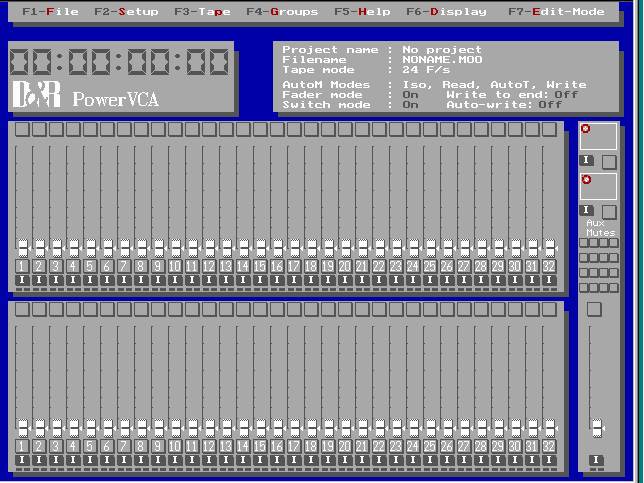Click channel 1 number button in upper bank
This screenshot has height=483, width=644.
tap(22, 266)
